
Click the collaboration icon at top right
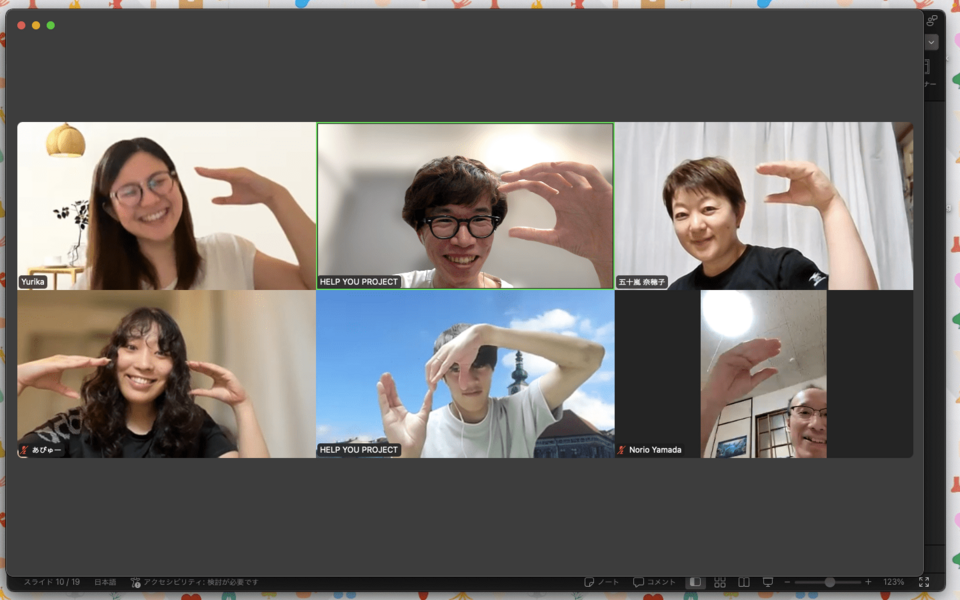tap(932, 20)
